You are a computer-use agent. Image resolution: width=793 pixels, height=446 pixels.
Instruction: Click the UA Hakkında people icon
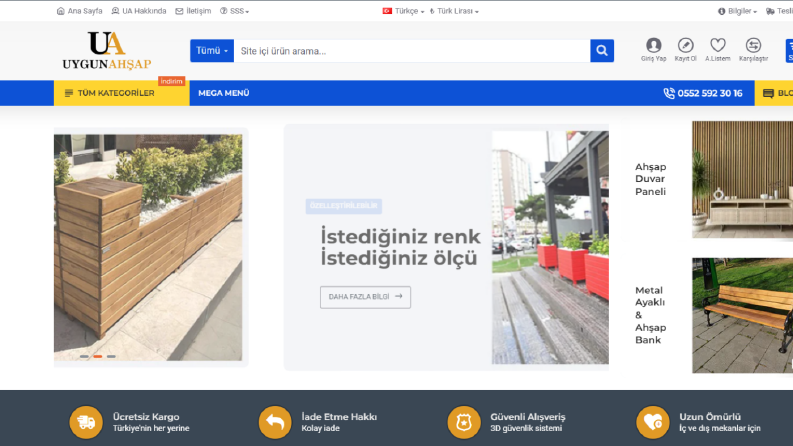(115, 11)
